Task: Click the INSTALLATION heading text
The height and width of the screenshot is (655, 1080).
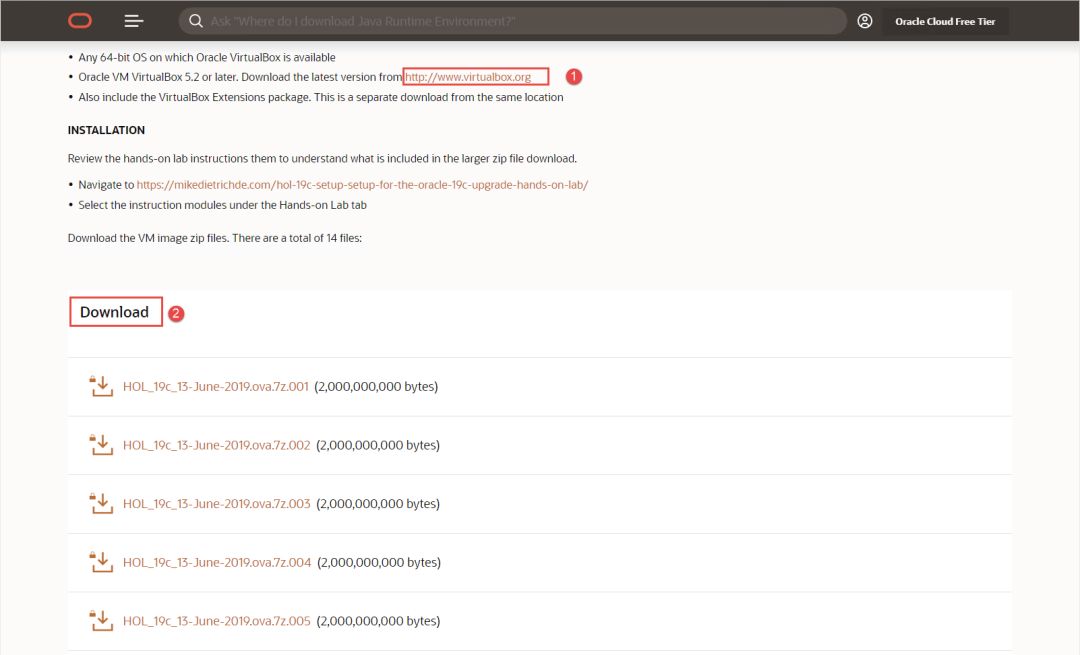Action: click(106, 130)
